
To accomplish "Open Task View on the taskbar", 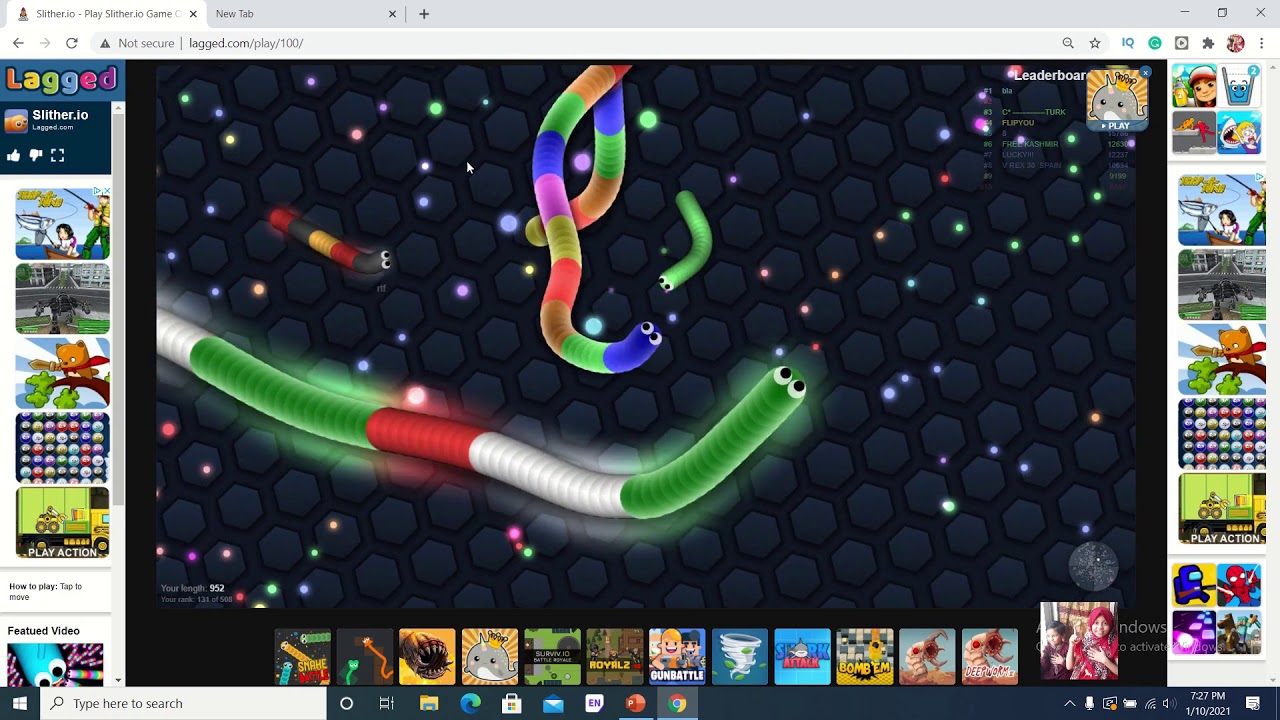I will [387, 703].
